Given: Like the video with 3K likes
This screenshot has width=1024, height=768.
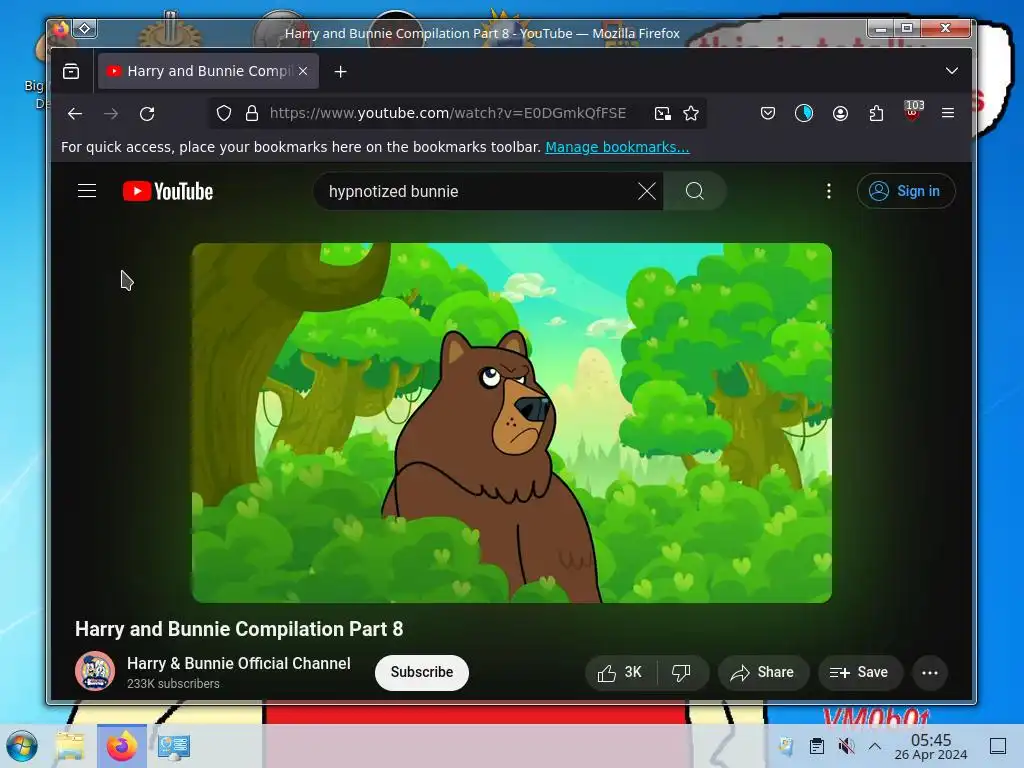Looking at the screenshot, I should pyautogui.click(x=620, y=673).
